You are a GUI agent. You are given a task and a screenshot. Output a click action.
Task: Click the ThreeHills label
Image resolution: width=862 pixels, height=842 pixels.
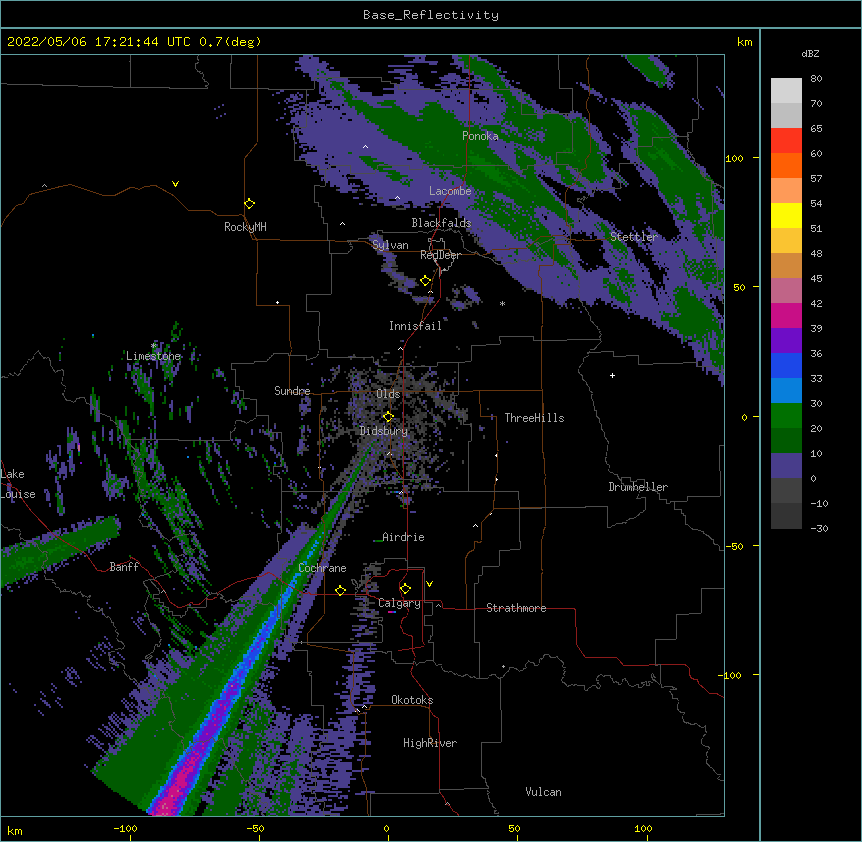click(534, 418)
